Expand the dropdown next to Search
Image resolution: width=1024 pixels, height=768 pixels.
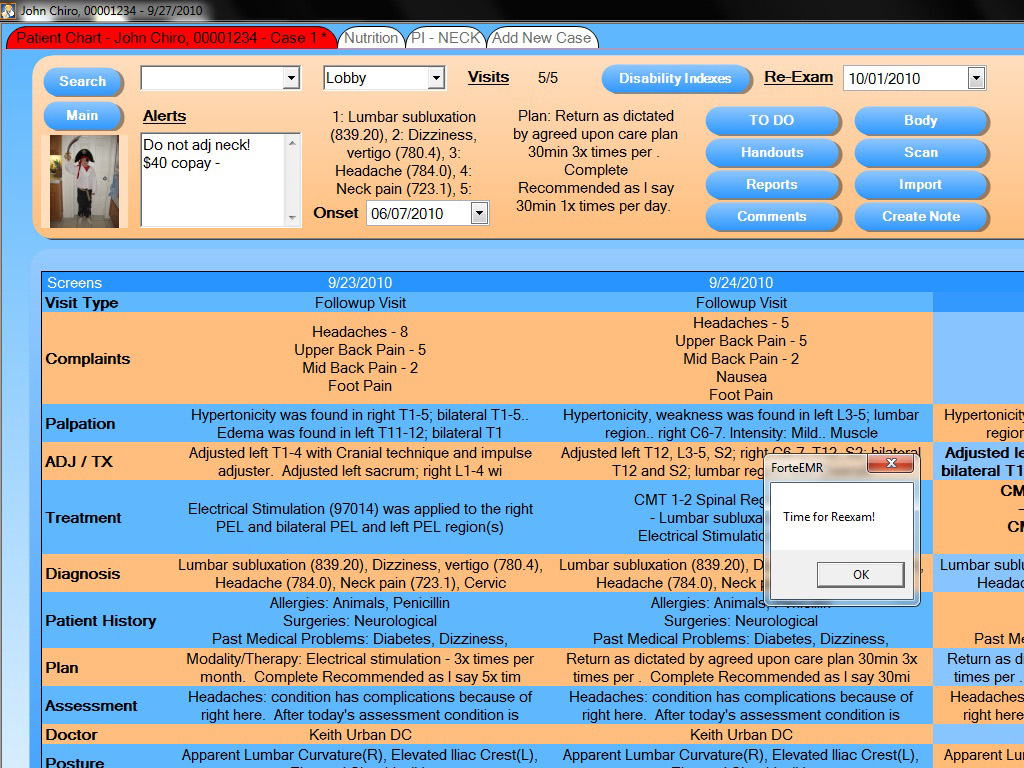tap(291, 78)
